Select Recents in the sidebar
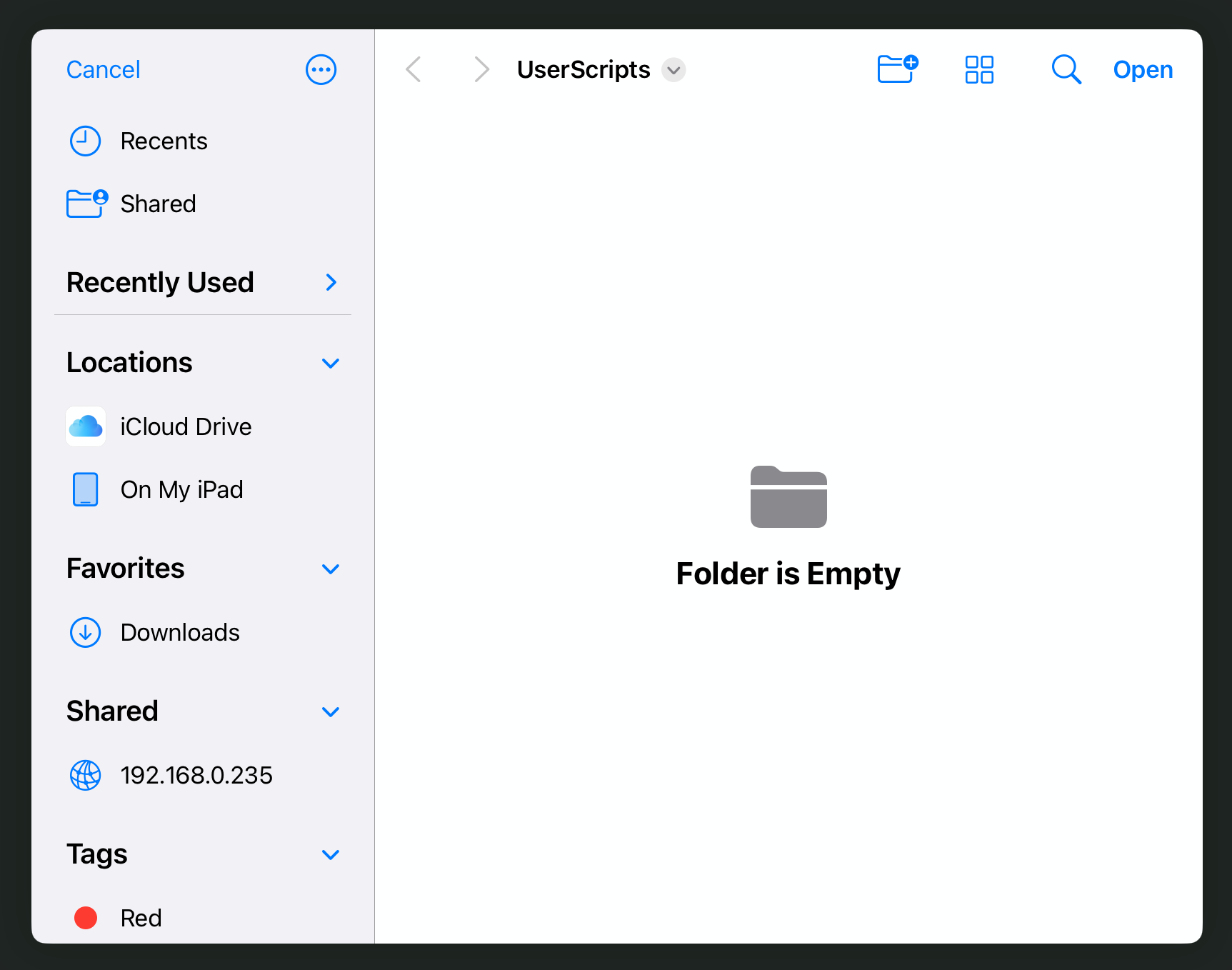The image size is (1232, 970). coord(164,141)
